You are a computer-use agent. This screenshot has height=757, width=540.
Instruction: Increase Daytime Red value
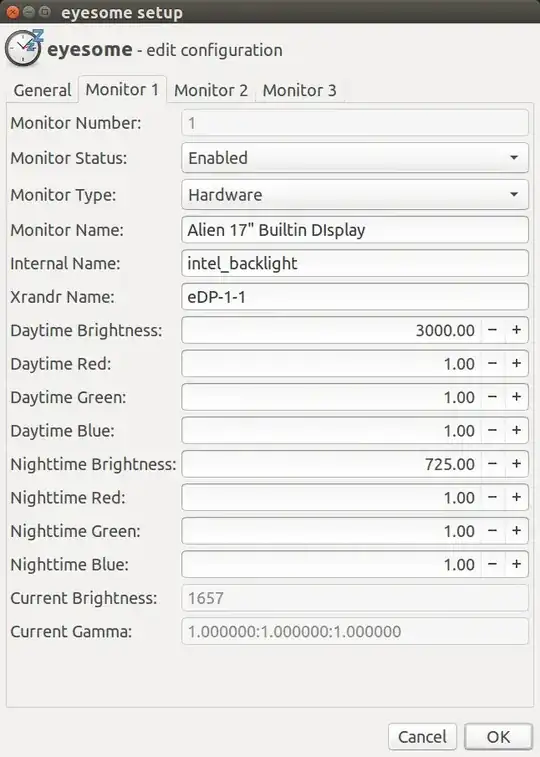click(x=516, y=364)
